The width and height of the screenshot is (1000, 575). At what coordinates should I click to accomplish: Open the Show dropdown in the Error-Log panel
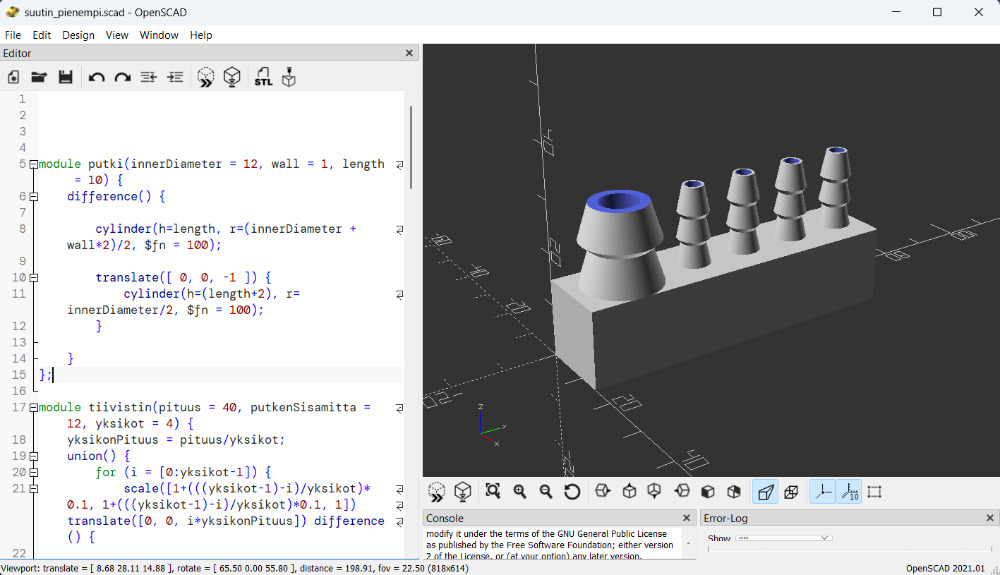(783, 538)
